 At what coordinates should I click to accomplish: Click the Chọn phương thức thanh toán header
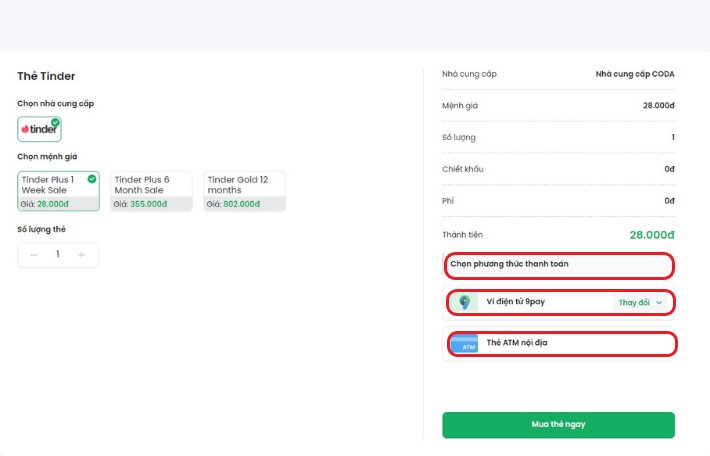(509, 264)
